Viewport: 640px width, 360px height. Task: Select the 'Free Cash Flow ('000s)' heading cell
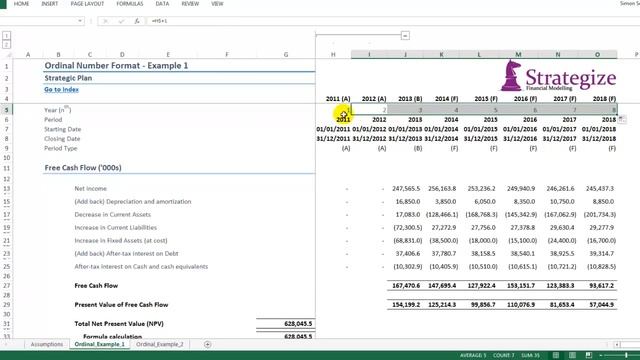click(83, 168)
